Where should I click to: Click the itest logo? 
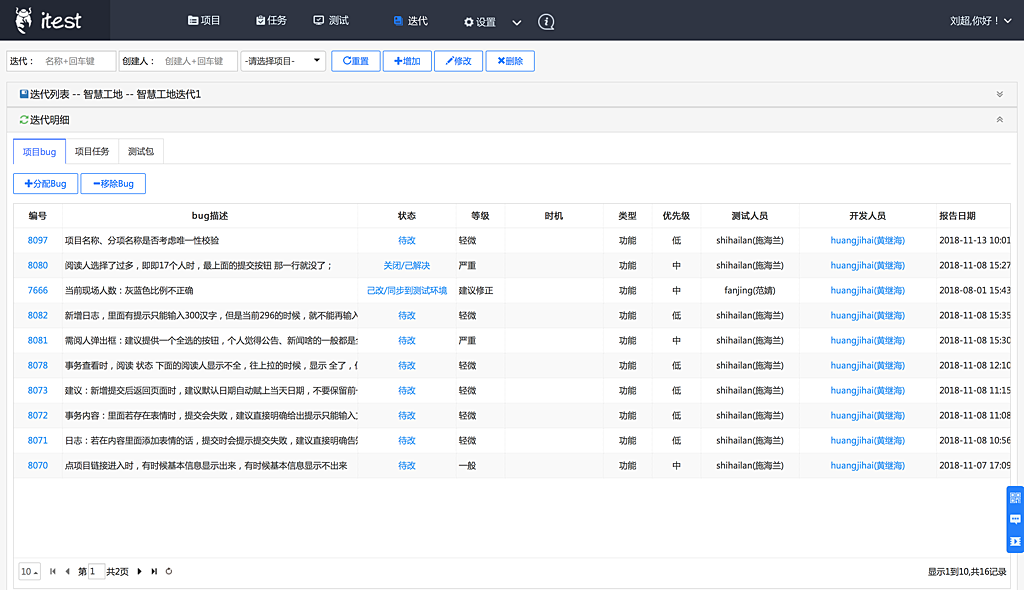click(x=49, y=20)
